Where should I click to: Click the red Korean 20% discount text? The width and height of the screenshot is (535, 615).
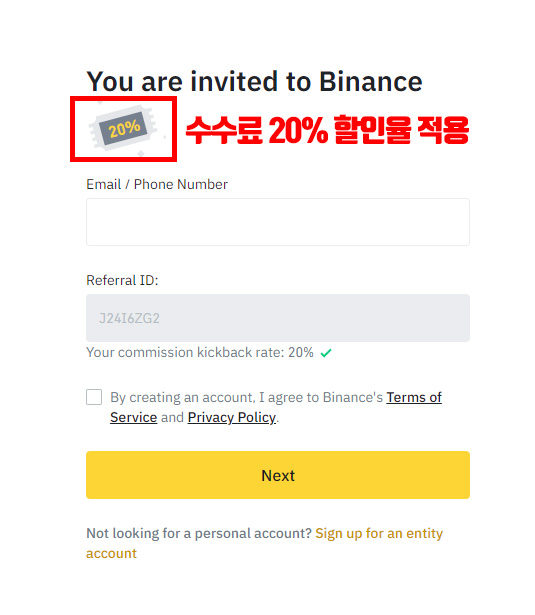tap(327, 130)
